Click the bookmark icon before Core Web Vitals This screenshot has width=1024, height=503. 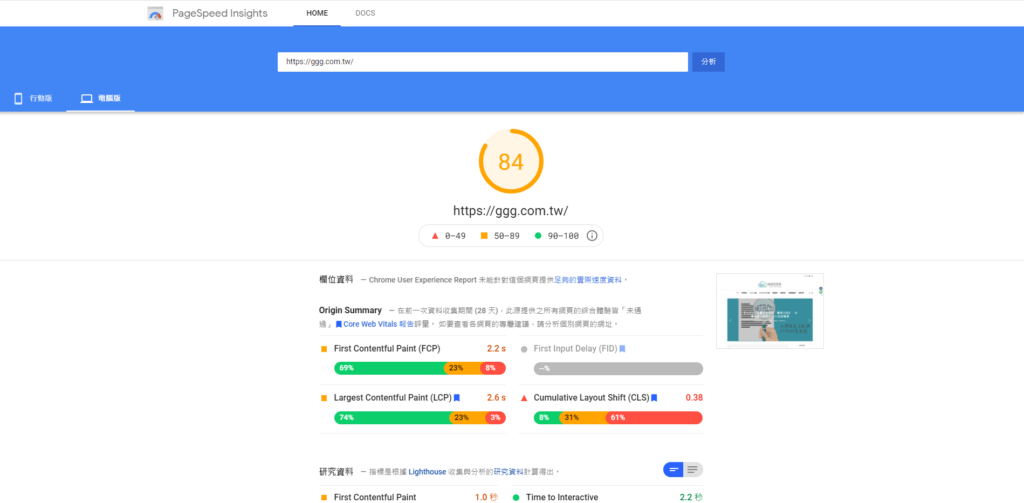coord(339,324)
